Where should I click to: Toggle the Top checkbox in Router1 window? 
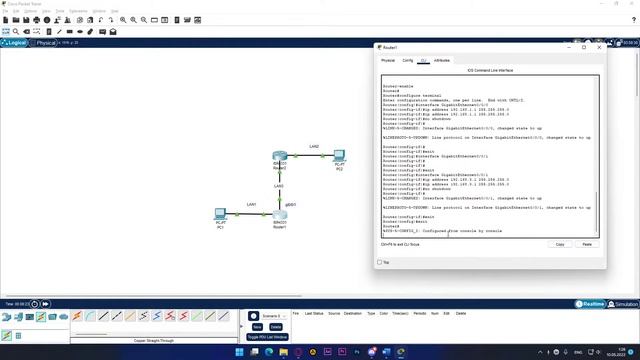click(380, 262)
